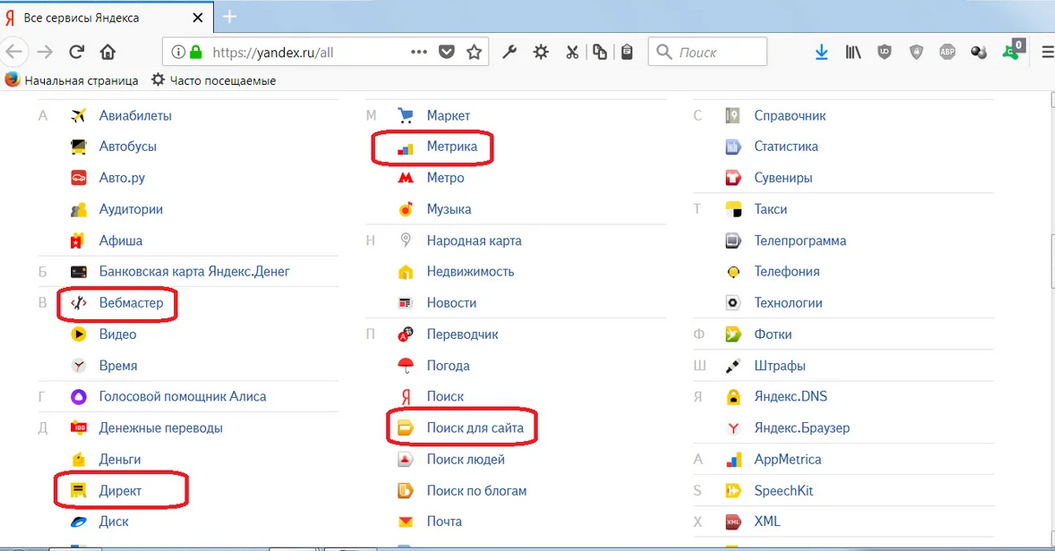Open the Часто посещаемые bookmarks folder

tap(214, 80)
